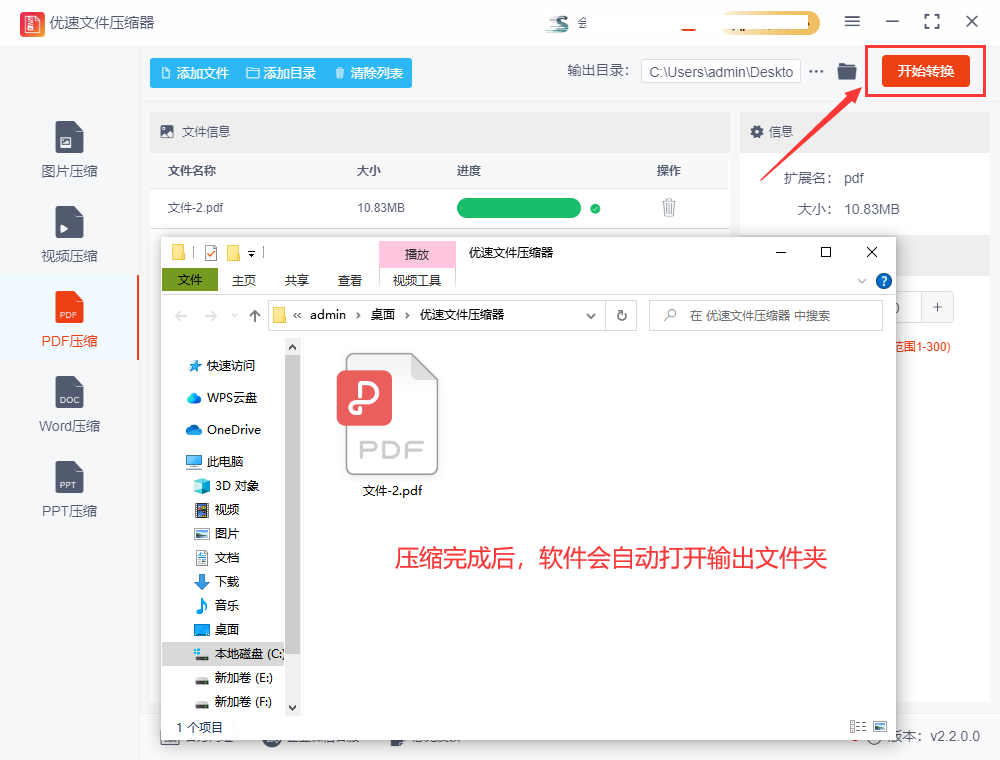Expand the output directory options with ellipsis
The image size is (1000, 760).
tap(817, 71)
